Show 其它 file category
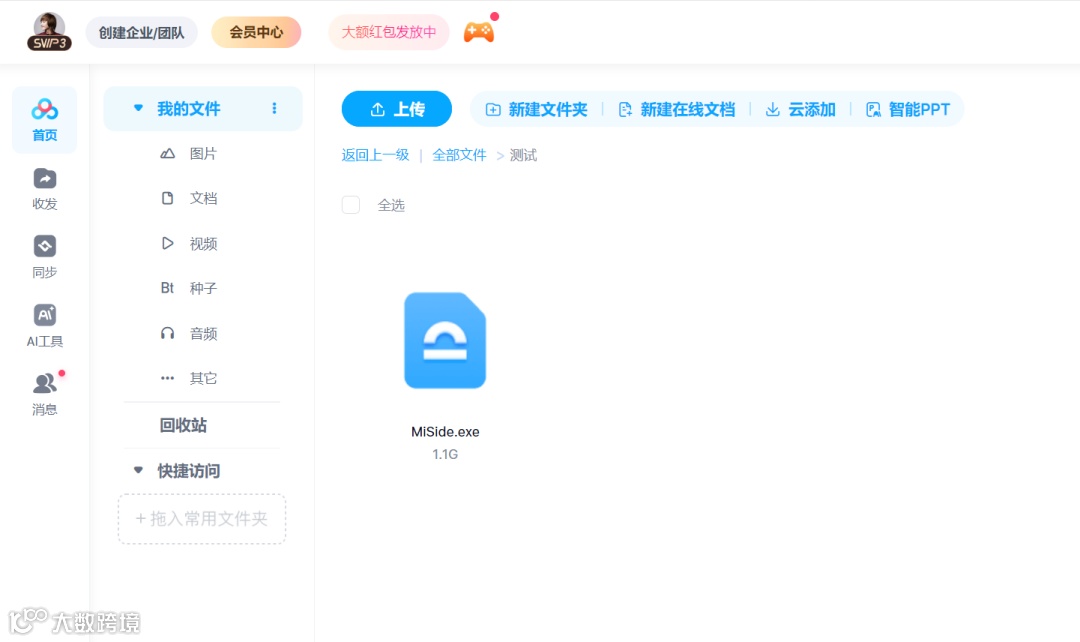 tap(202, 378)
